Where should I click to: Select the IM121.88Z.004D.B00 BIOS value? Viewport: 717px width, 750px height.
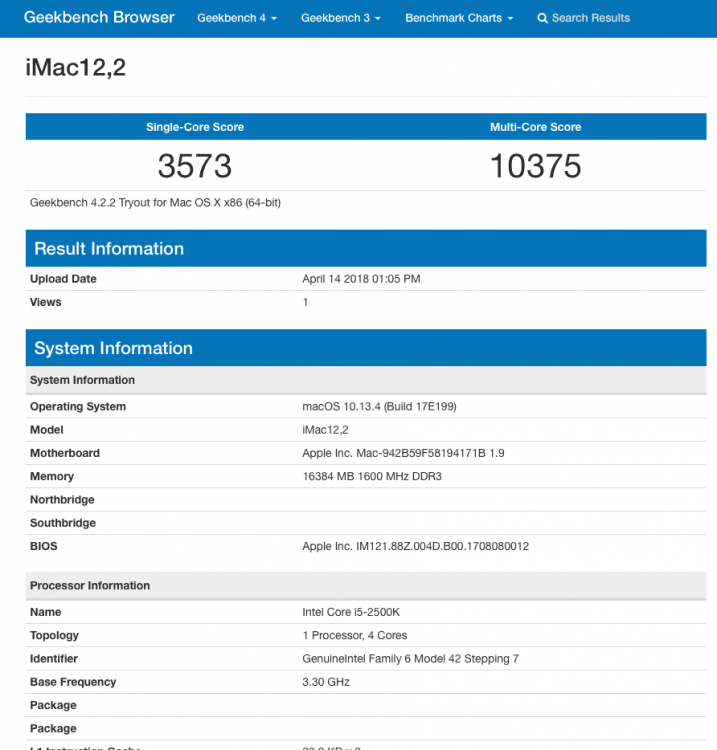pos(416,546)
